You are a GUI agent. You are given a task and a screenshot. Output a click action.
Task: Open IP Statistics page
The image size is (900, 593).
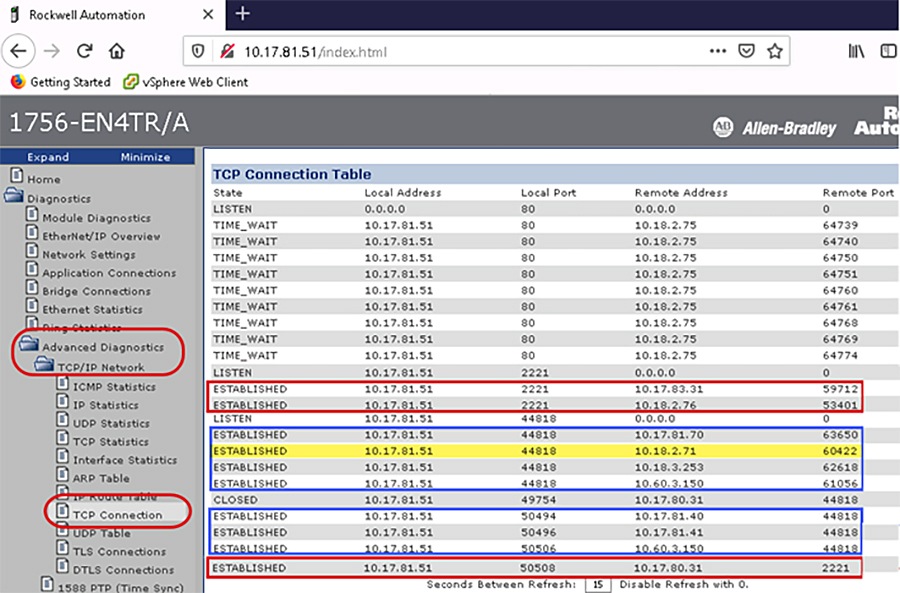[x=106, y=405]
